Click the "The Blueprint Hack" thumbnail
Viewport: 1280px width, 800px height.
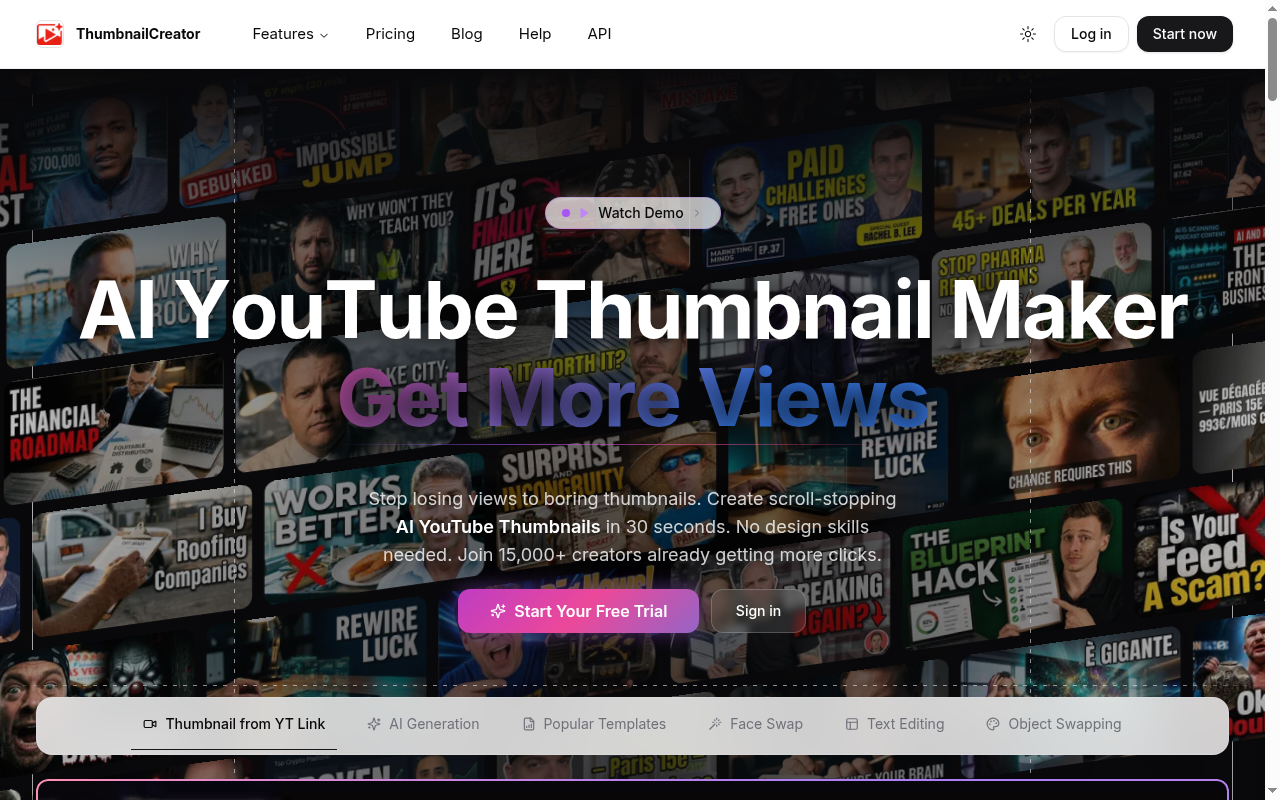click(x=1013, y=576)
